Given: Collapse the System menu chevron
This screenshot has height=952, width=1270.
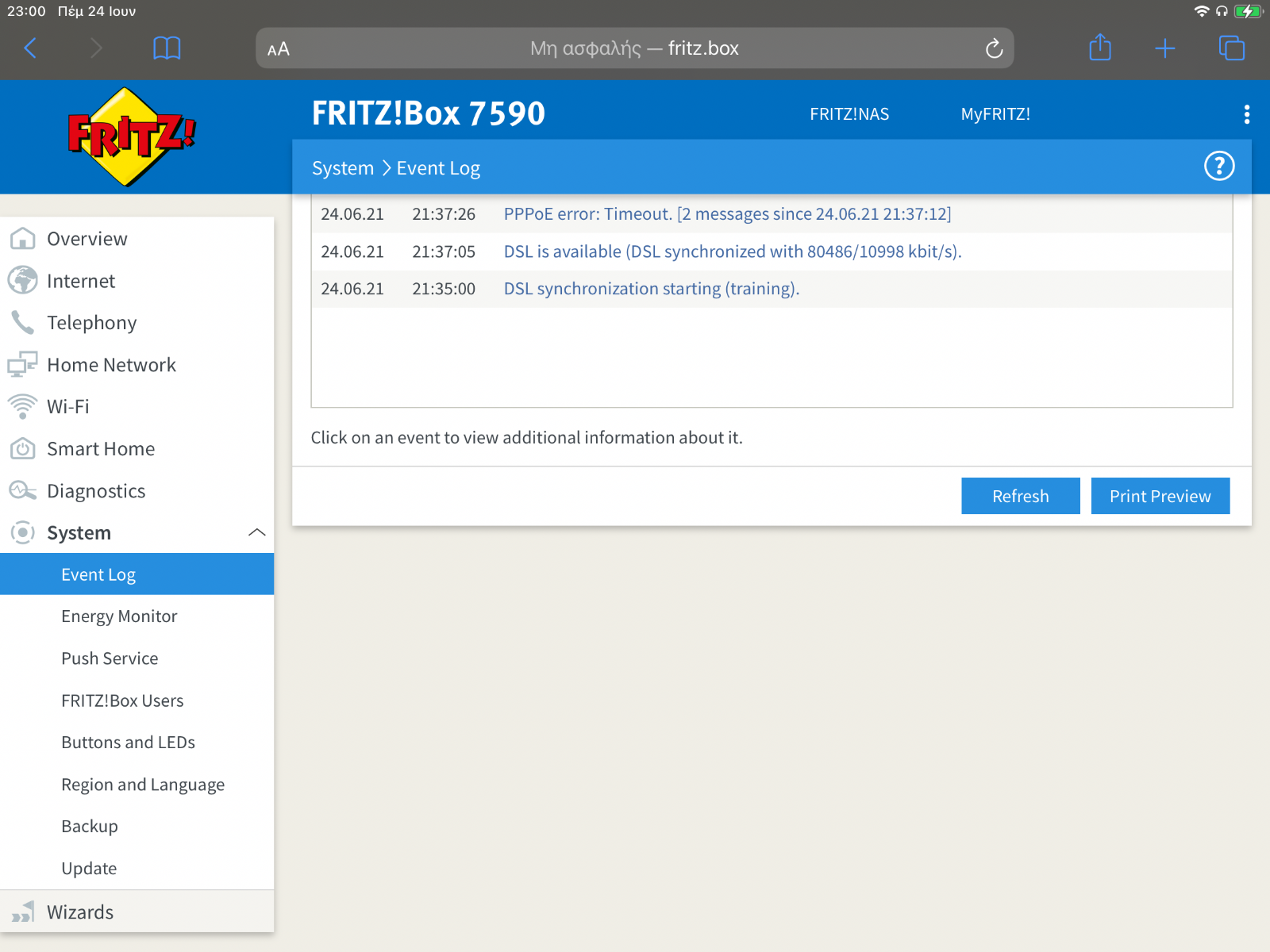Looking at the screenshot, I should point(256,532).
